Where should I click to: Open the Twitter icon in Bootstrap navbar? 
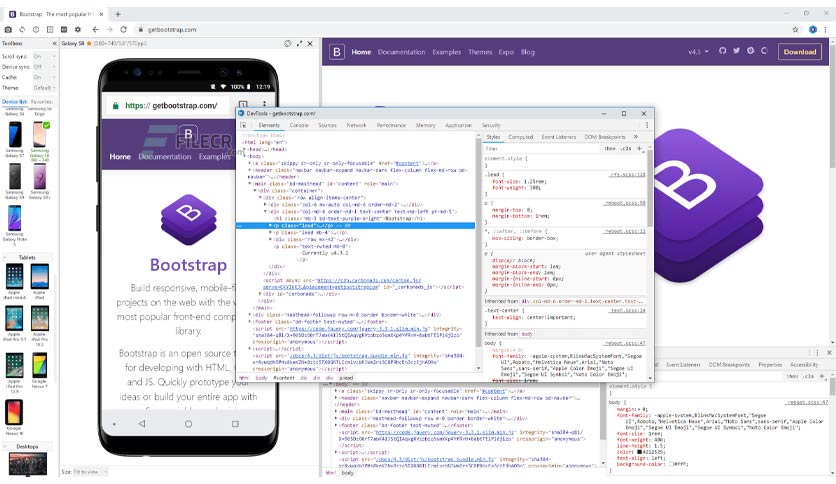point(736,51)
